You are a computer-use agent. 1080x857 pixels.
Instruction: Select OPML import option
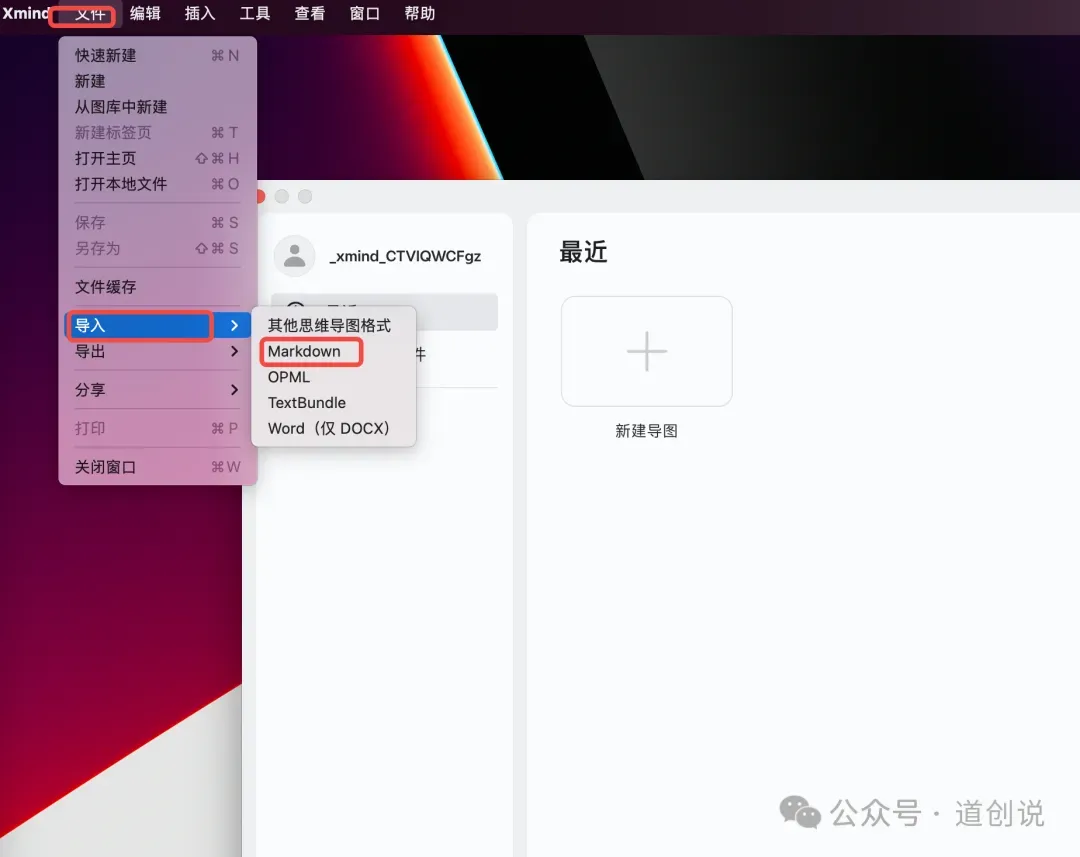click(x=333, y=377)
